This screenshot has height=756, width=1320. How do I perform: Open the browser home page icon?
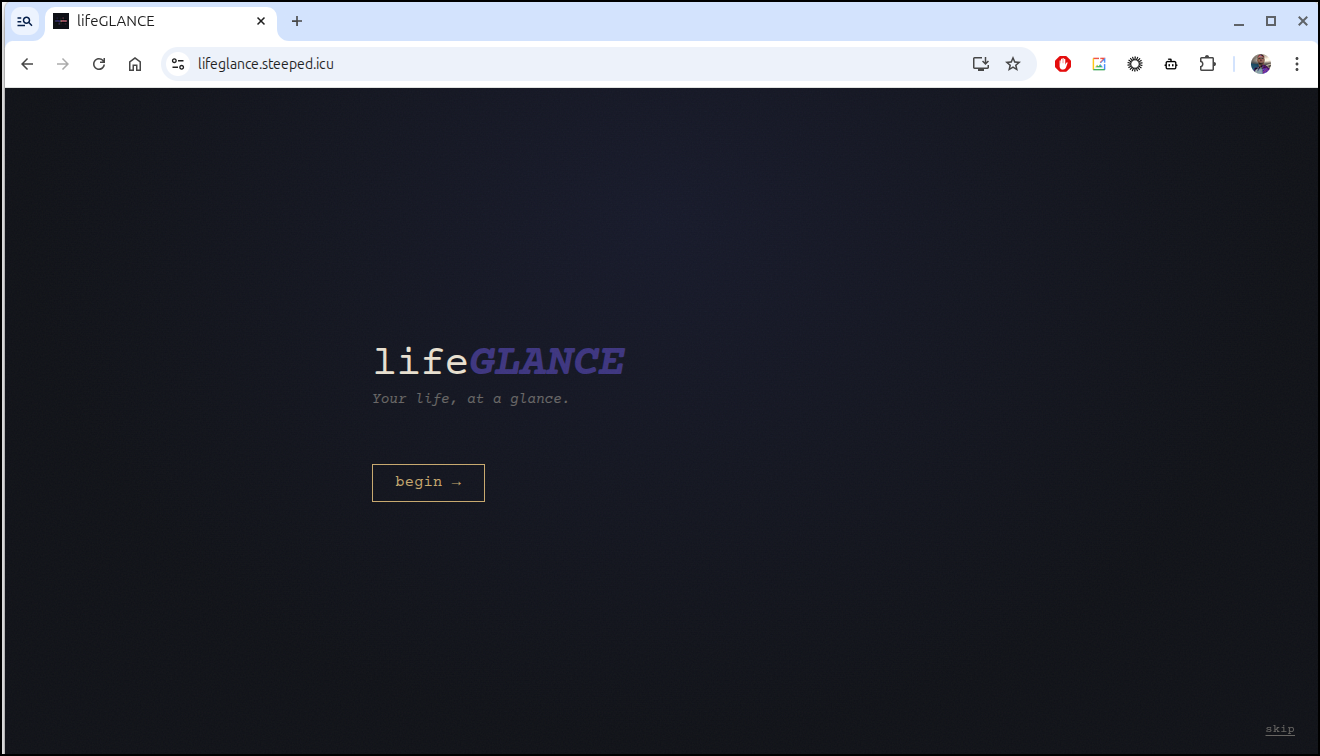coord(135,64)
